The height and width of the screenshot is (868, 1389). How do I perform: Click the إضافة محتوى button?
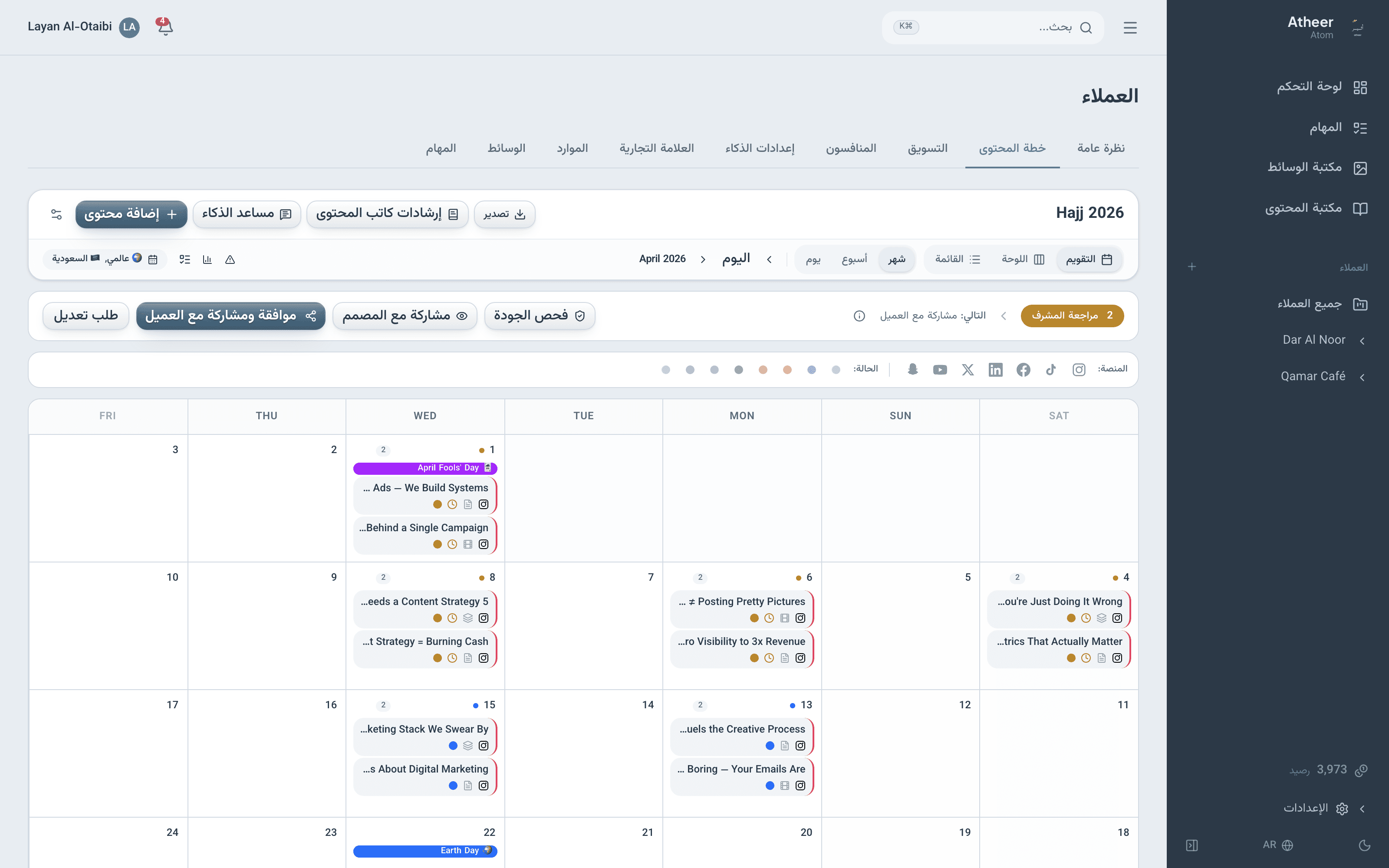132,214
